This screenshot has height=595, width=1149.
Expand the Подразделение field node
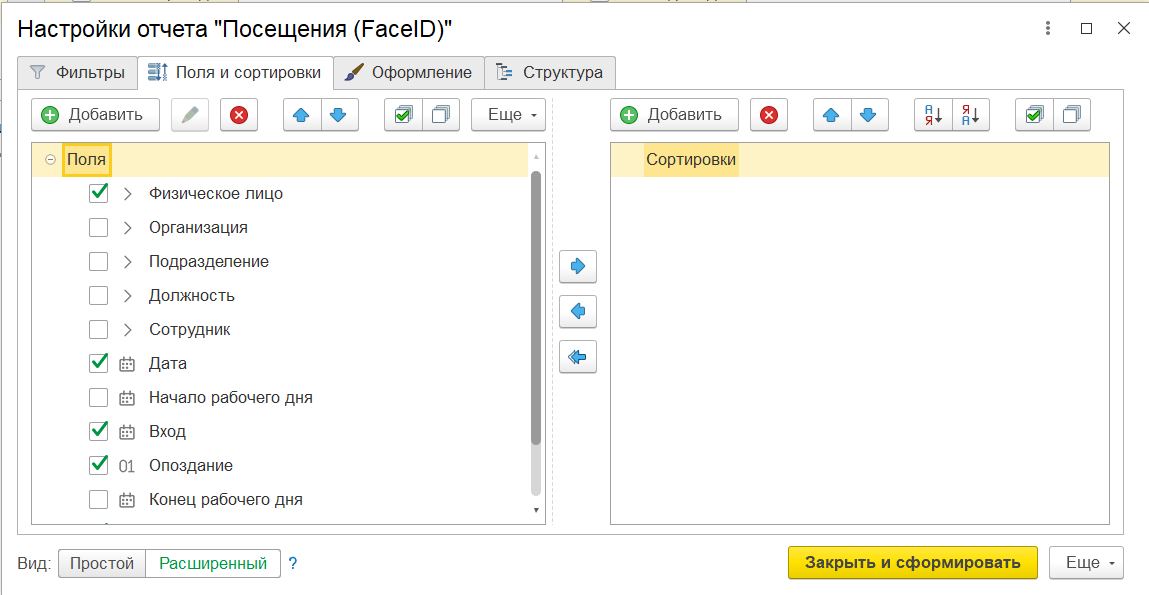point(127,262)
